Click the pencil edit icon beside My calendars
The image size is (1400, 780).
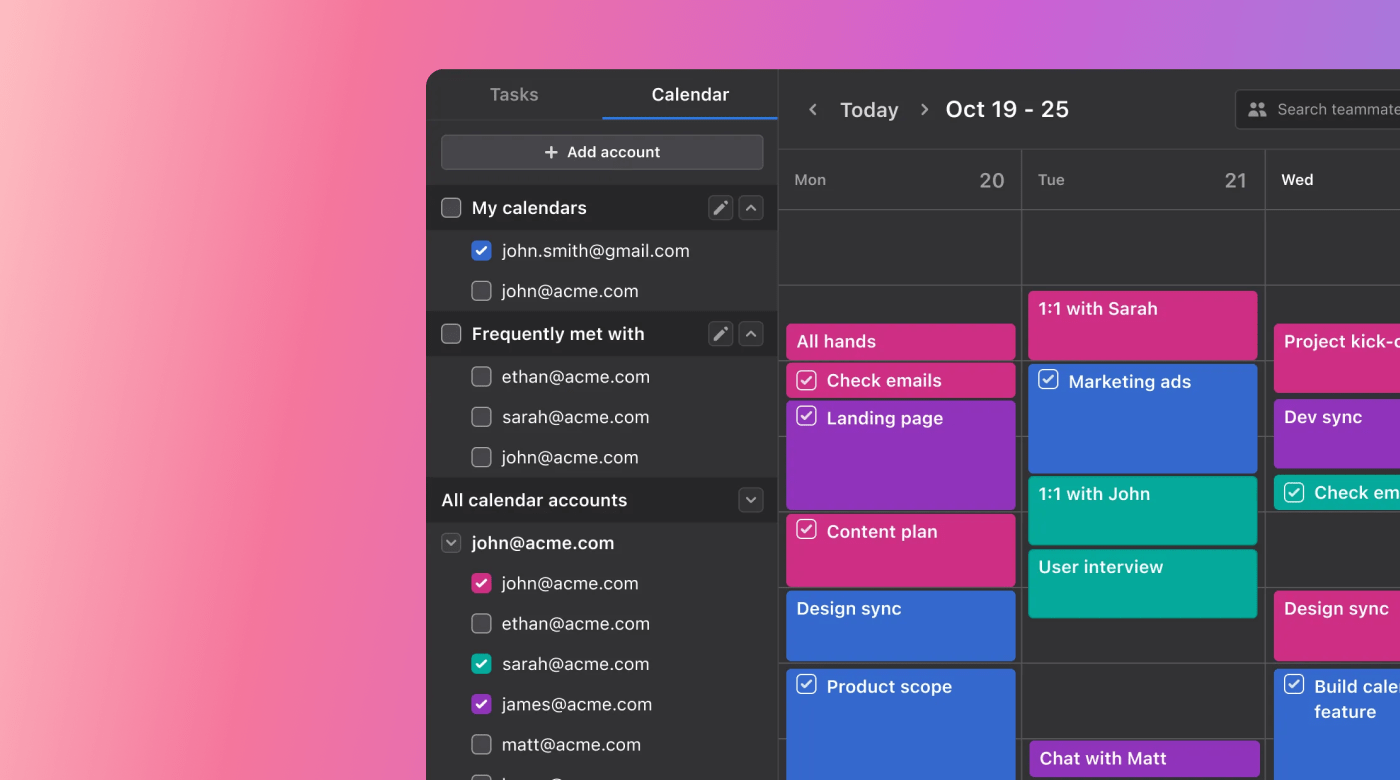point(720,208)
